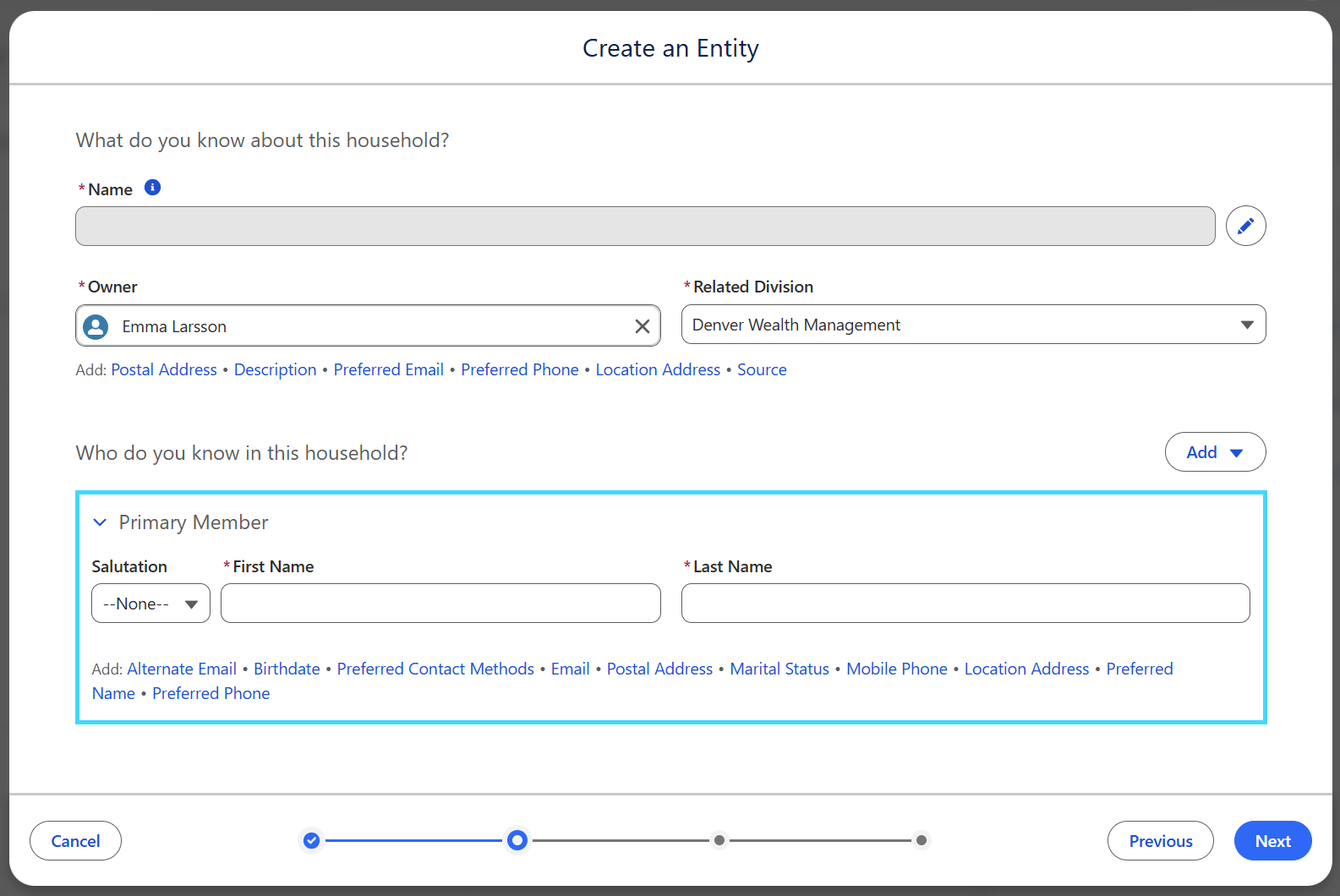Click the First Name input field
This screenshot has width=1340, height=896.
[x=440, y=604]
